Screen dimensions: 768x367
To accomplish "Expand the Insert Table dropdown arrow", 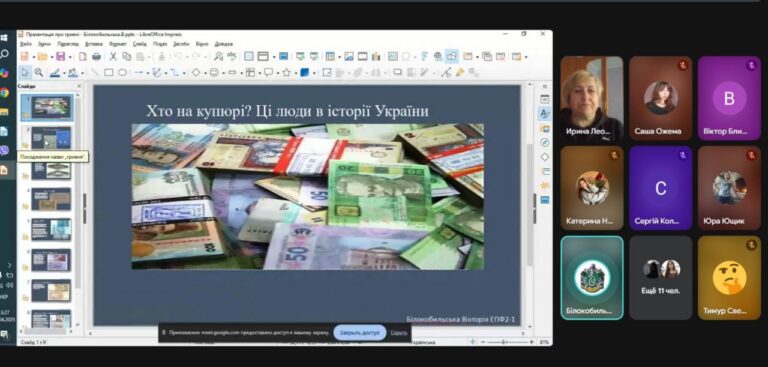I will 340,57.
